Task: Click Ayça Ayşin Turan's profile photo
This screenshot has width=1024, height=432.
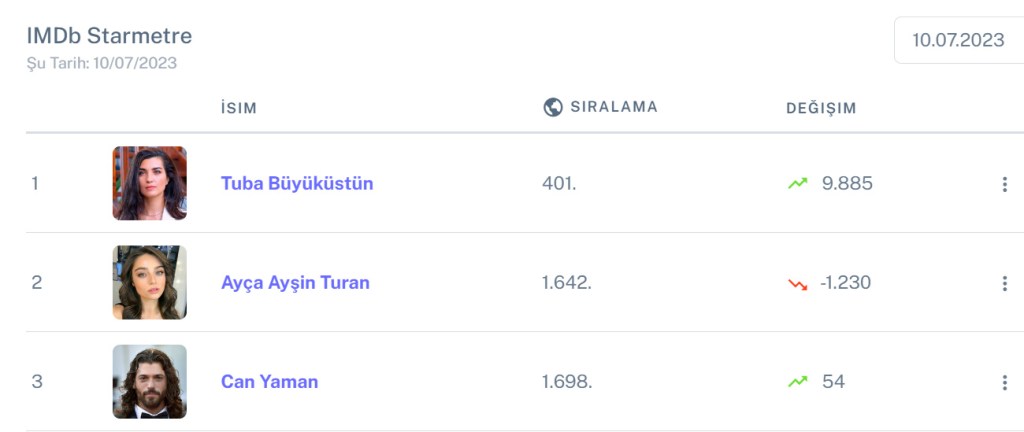Action: click(150, 282)
